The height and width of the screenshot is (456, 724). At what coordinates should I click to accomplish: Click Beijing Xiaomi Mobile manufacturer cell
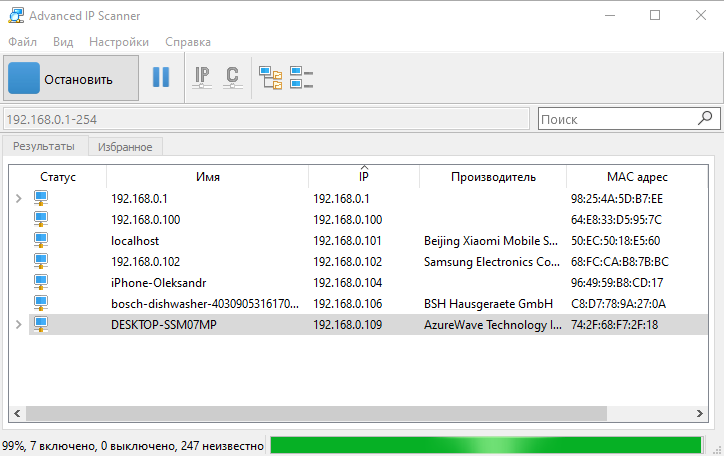click(491, 240)
